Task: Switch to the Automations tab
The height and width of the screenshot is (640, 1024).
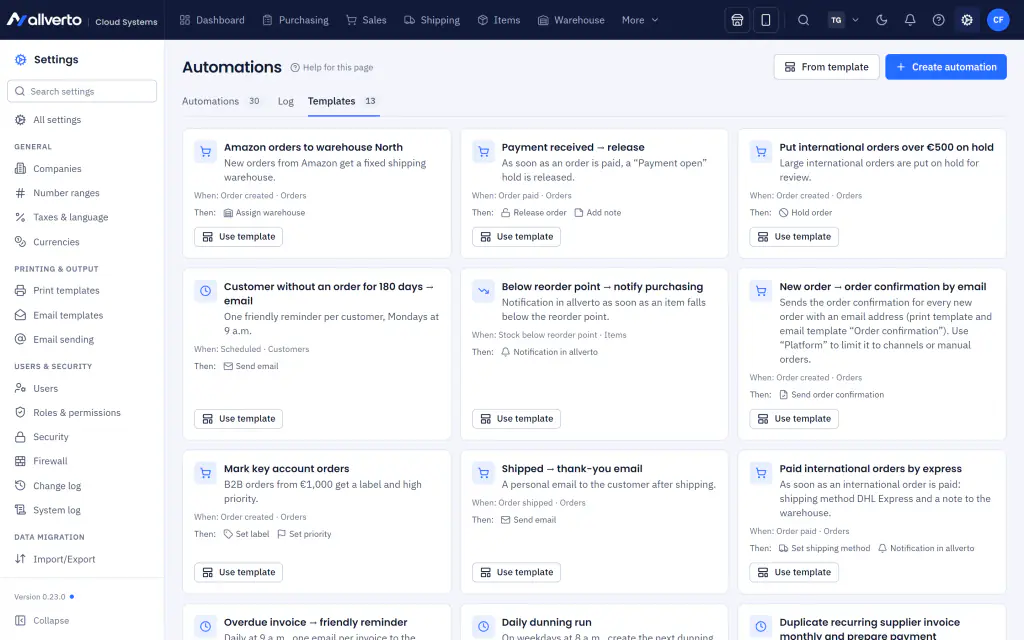Action: pyautogui.click(x=221, y=101)
